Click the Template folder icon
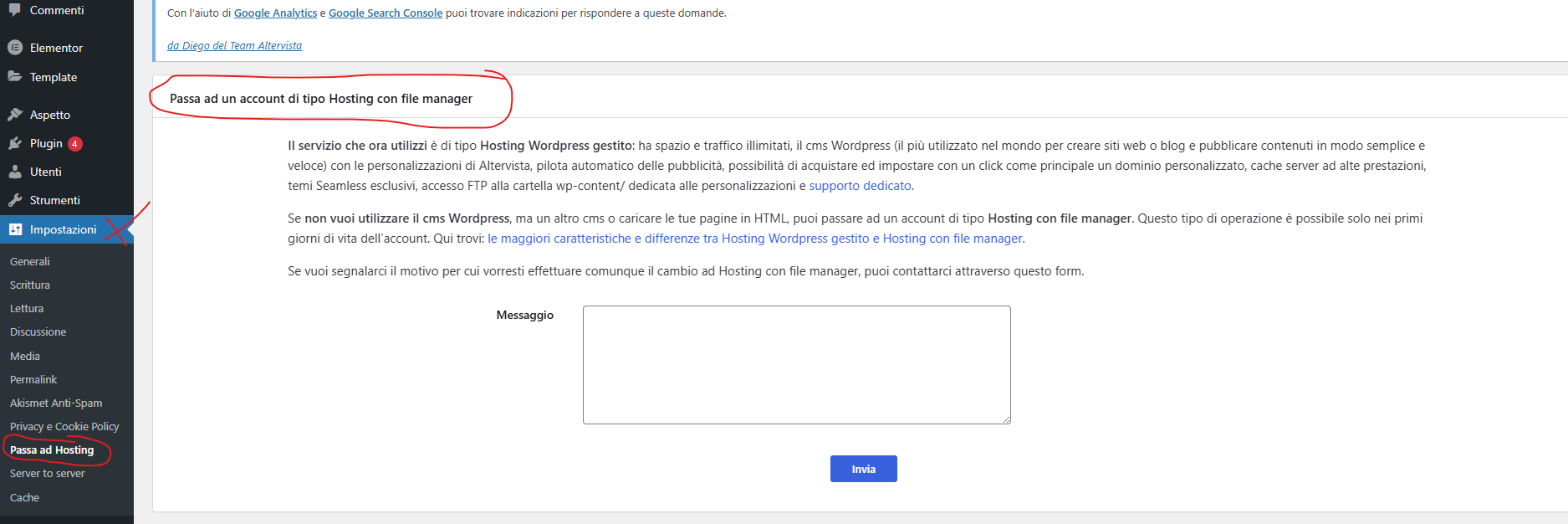This screenshot has width=1568, height=524. pos(15,76)
